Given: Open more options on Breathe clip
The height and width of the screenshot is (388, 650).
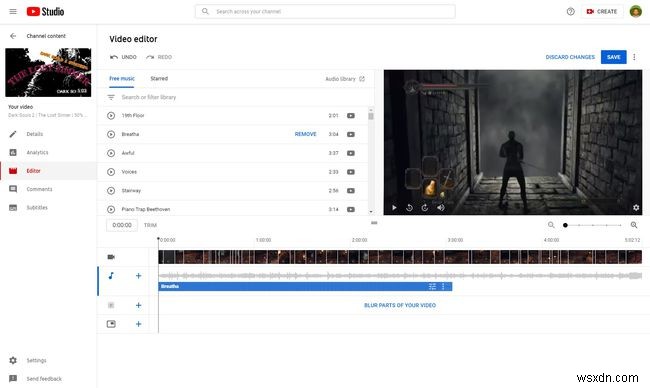Looking at the screenshot, I should (x=443, y=286).
